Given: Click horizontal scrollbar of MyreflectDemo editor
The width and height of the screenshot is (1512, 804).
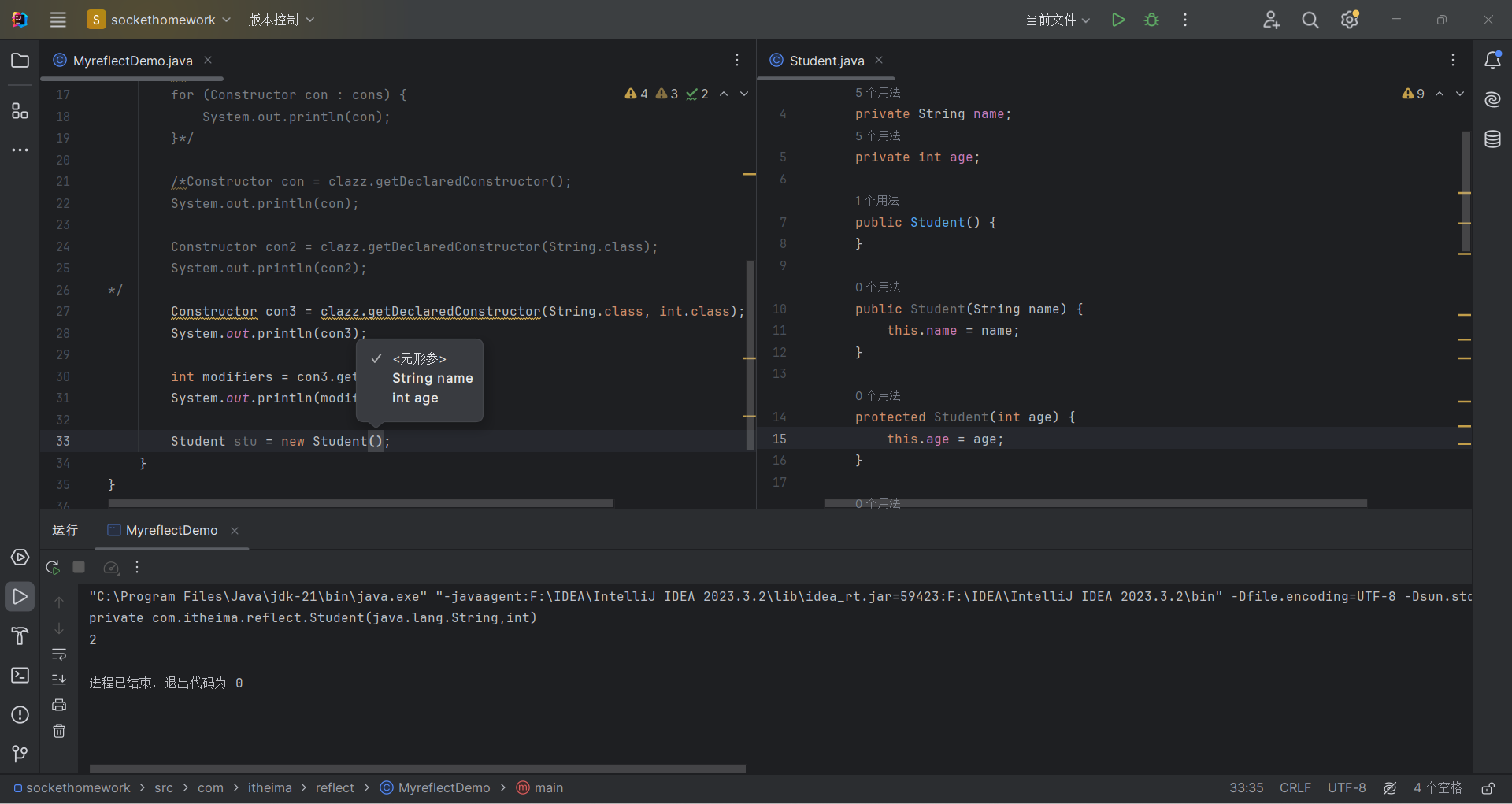Looking at the screenshot, I should pos(361,502).
